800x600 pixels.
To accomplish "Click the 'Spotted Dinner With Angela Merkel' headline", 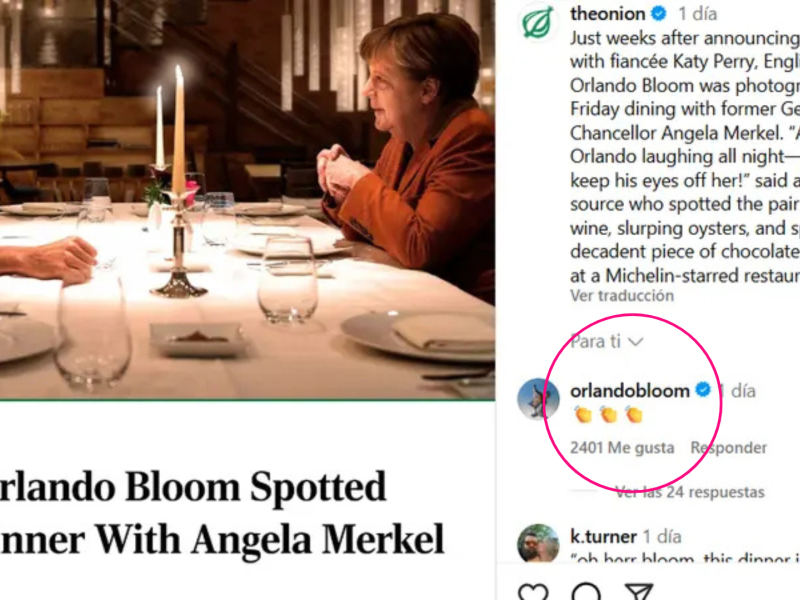I will (222, 514).
